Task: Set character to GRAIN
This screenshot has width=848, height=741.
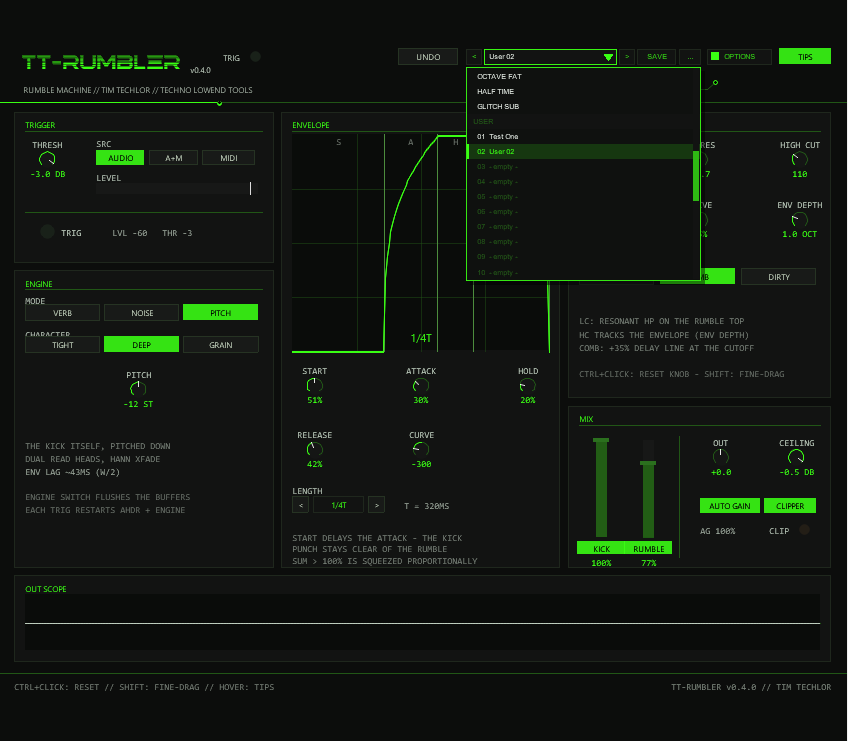Action: click(x=221, y=345)
